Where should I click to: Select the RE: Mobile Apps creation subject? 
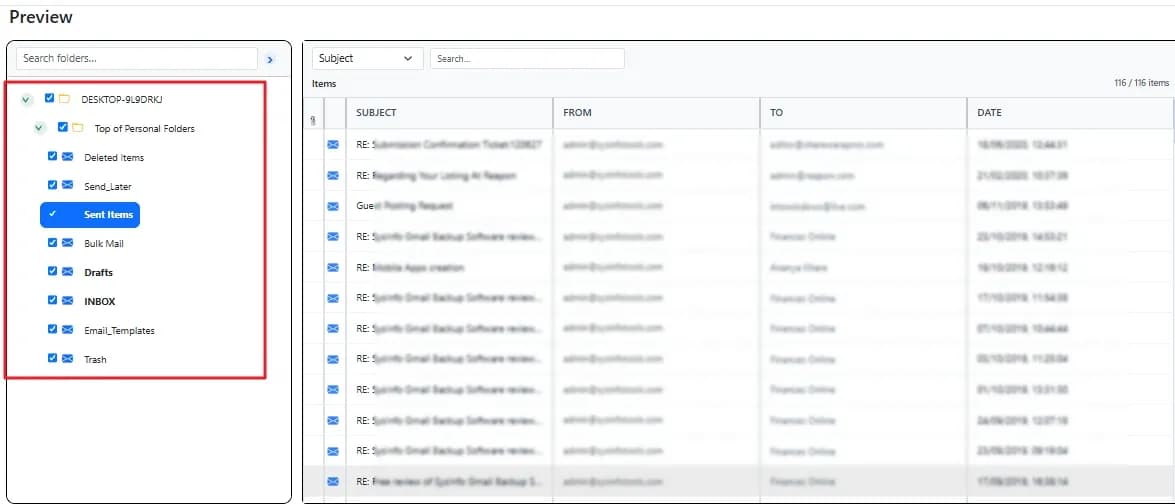click(410, 267)
